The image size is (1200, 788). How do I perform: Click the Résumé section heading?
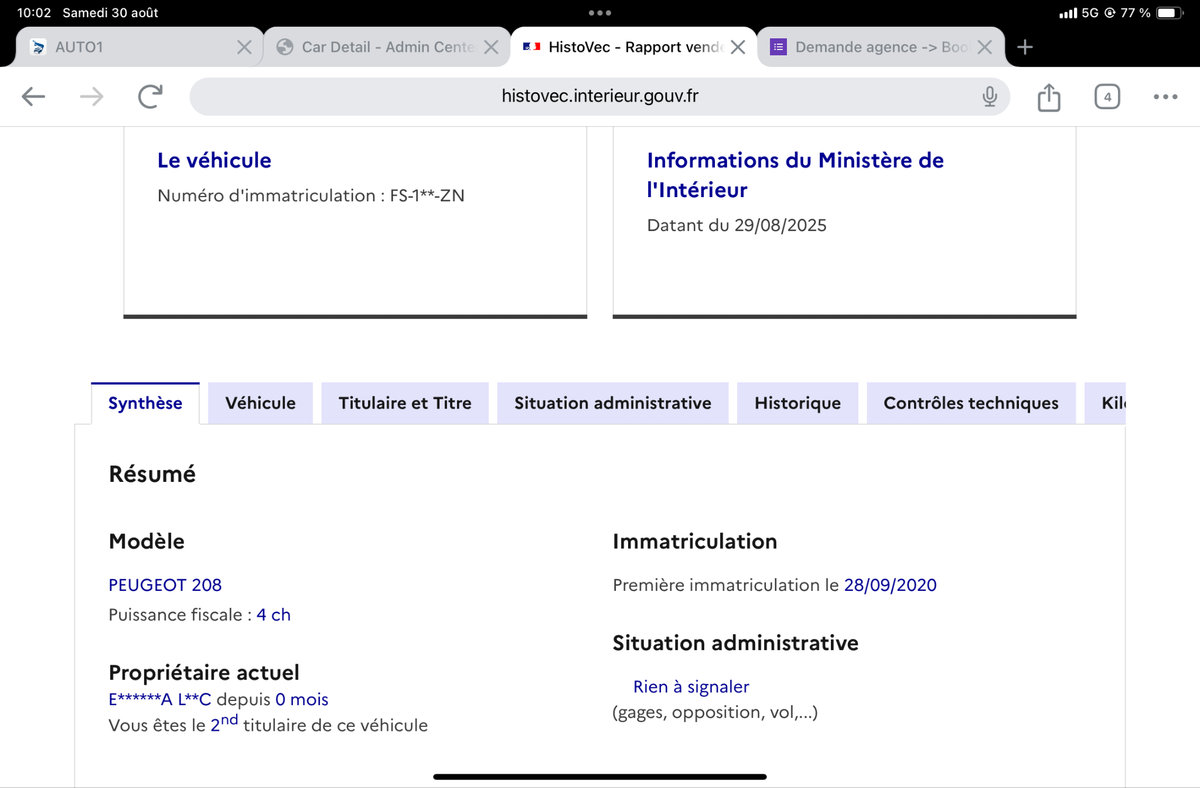click(x=152, y=474)
